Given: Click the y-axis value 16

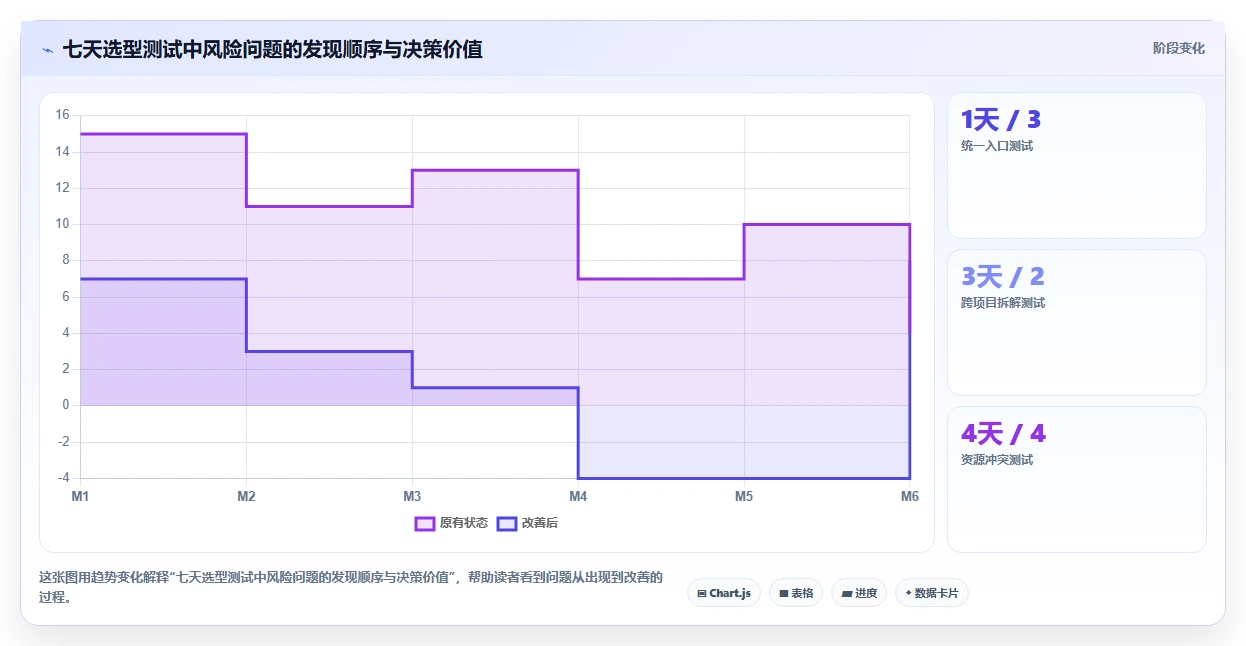Looking at the screenshot, I should coord(62,115).
